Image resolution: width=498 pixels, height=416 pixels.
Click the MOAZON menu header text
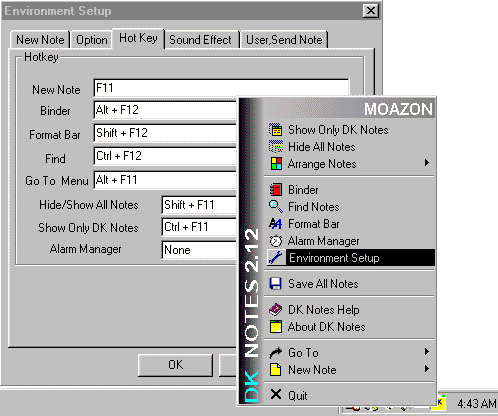[x=398, y=109]
